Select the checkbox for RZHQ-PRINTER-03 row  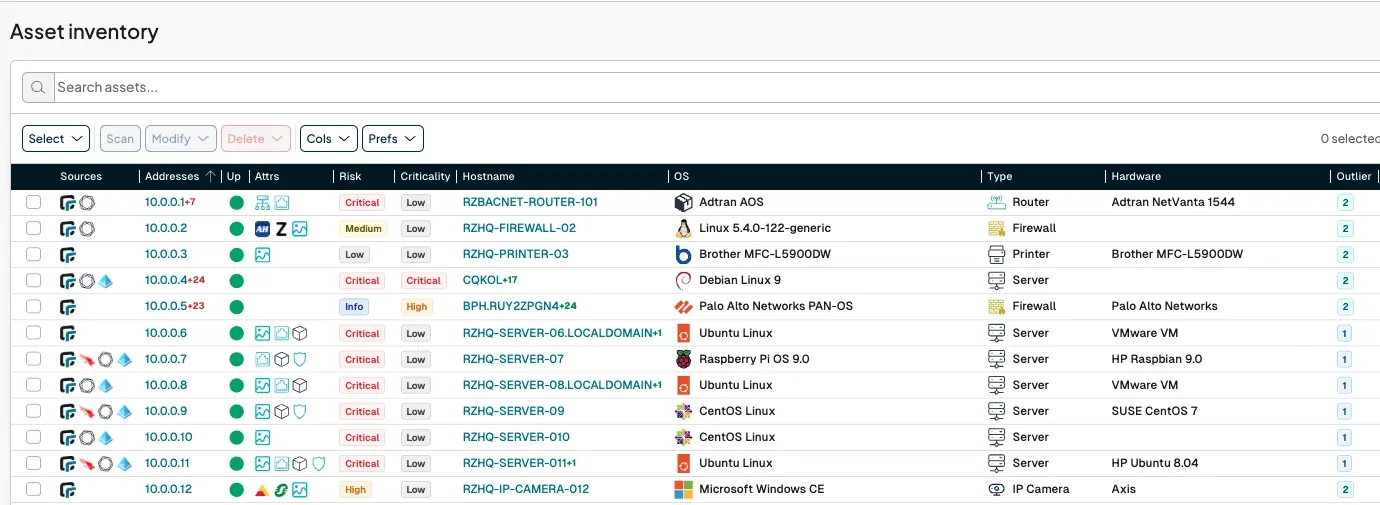pos(34,254)
